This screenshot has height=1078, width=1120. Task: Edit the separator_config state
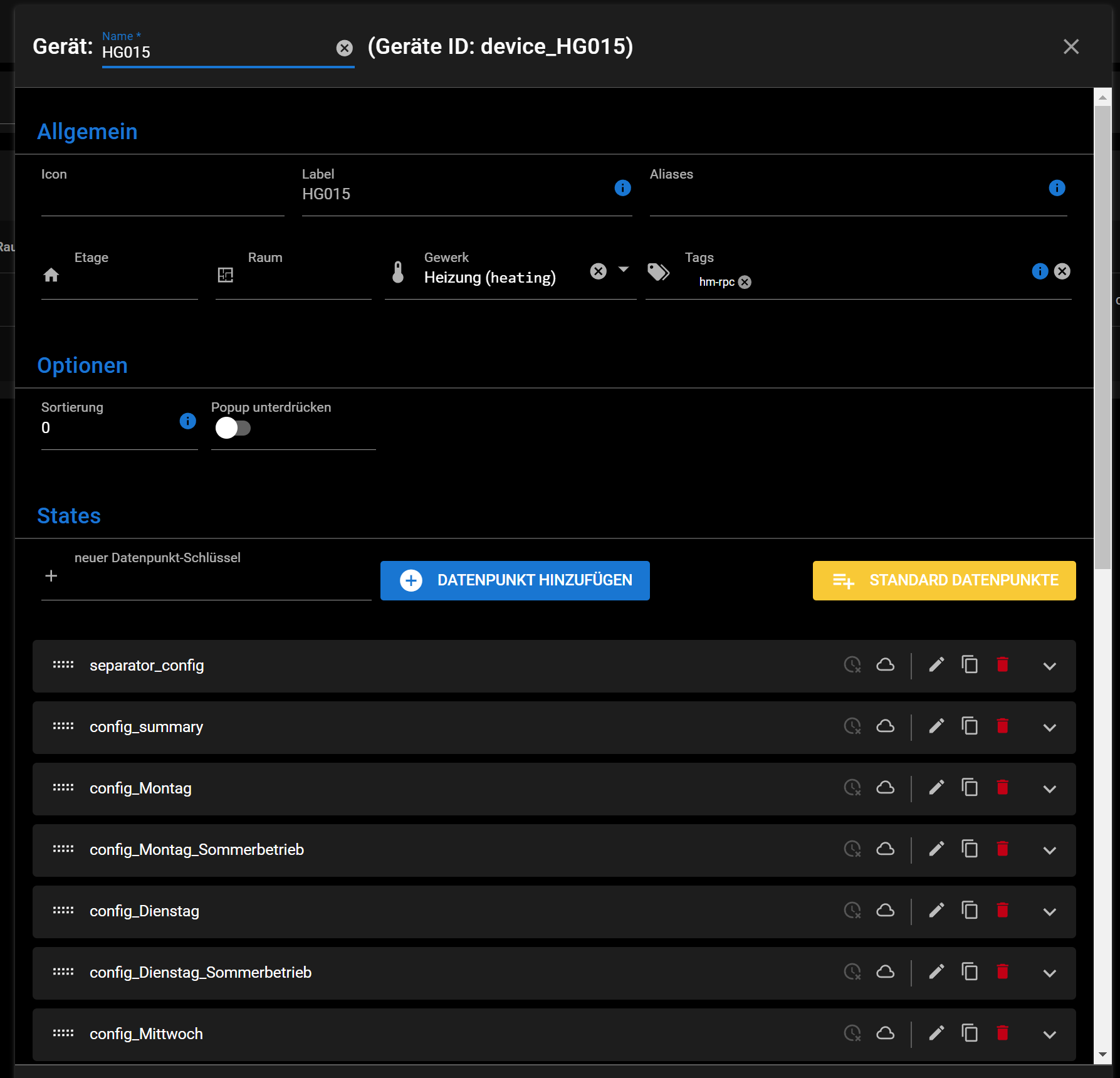tap(936, 664)
